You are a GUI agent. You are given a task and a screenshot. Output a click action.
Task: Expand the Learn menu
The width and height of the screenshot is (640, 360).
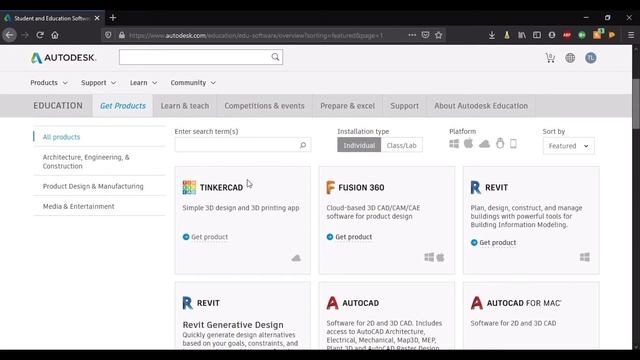[143, 83]
